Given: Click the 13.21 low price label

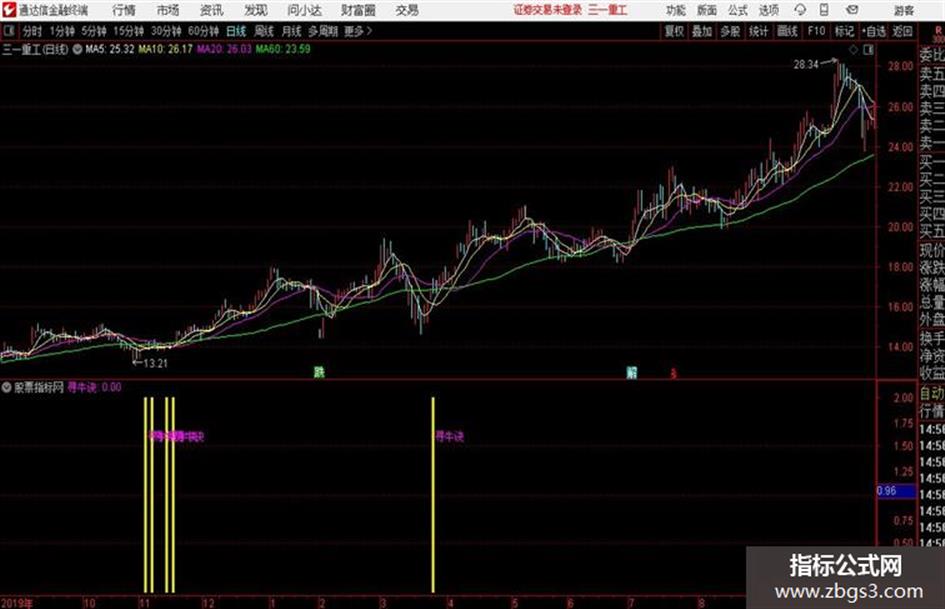Looking at the screenshot, I should coord(155,364).
